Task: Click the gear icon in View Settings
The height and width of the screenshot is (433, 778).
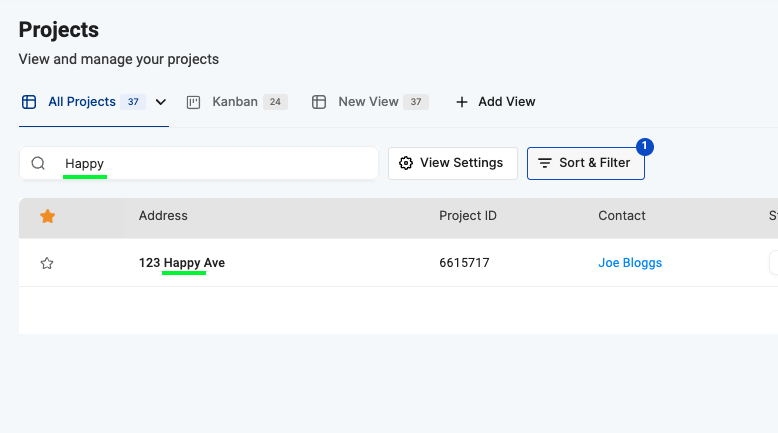Action: [x=406, y=163]
